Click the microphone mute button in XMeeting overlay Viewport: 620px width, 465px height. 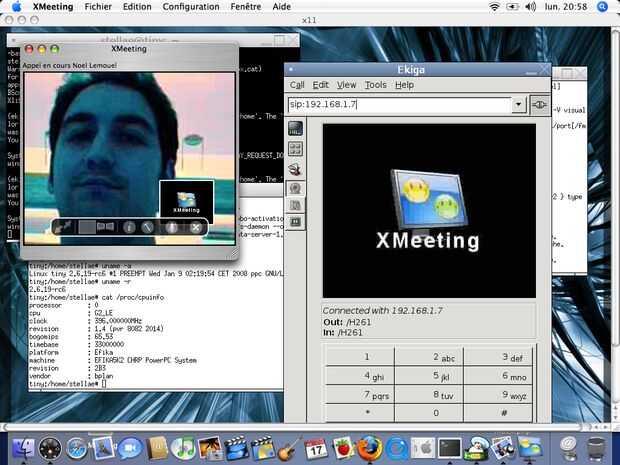pos(172,227)
